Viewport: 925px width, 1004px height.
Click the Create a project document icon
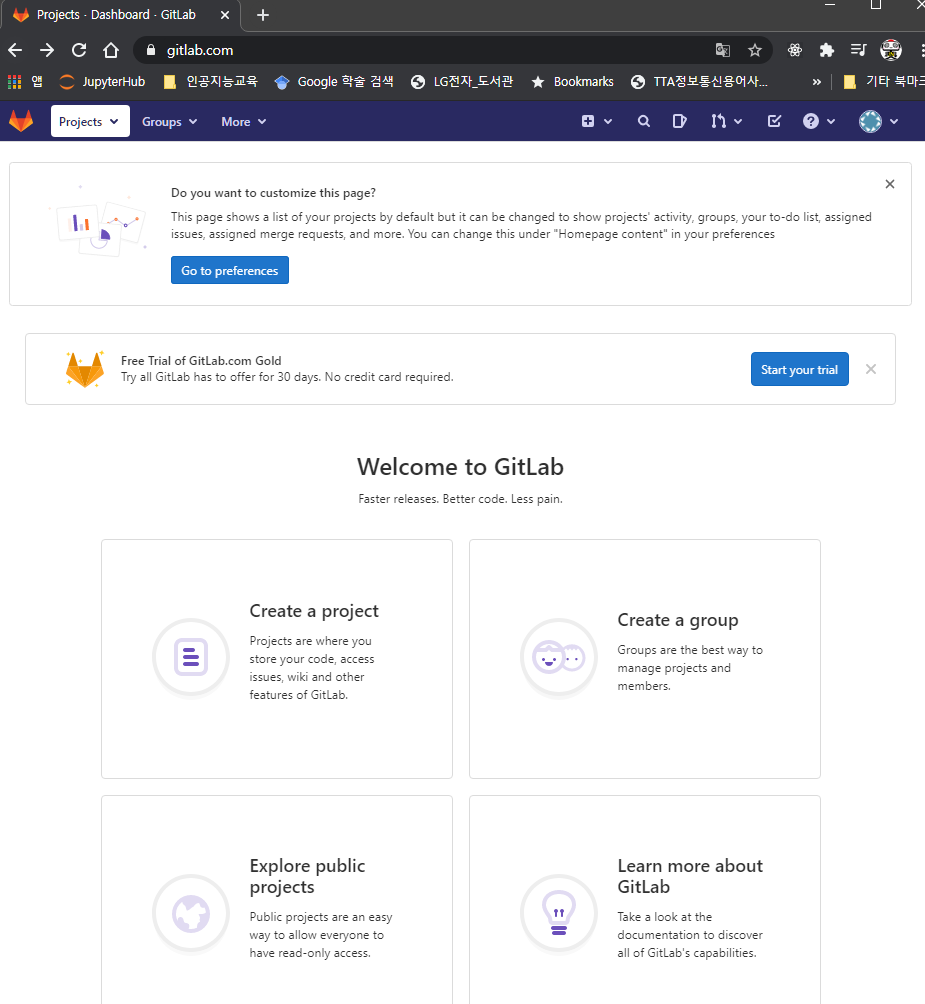click(x=191, y=657)
